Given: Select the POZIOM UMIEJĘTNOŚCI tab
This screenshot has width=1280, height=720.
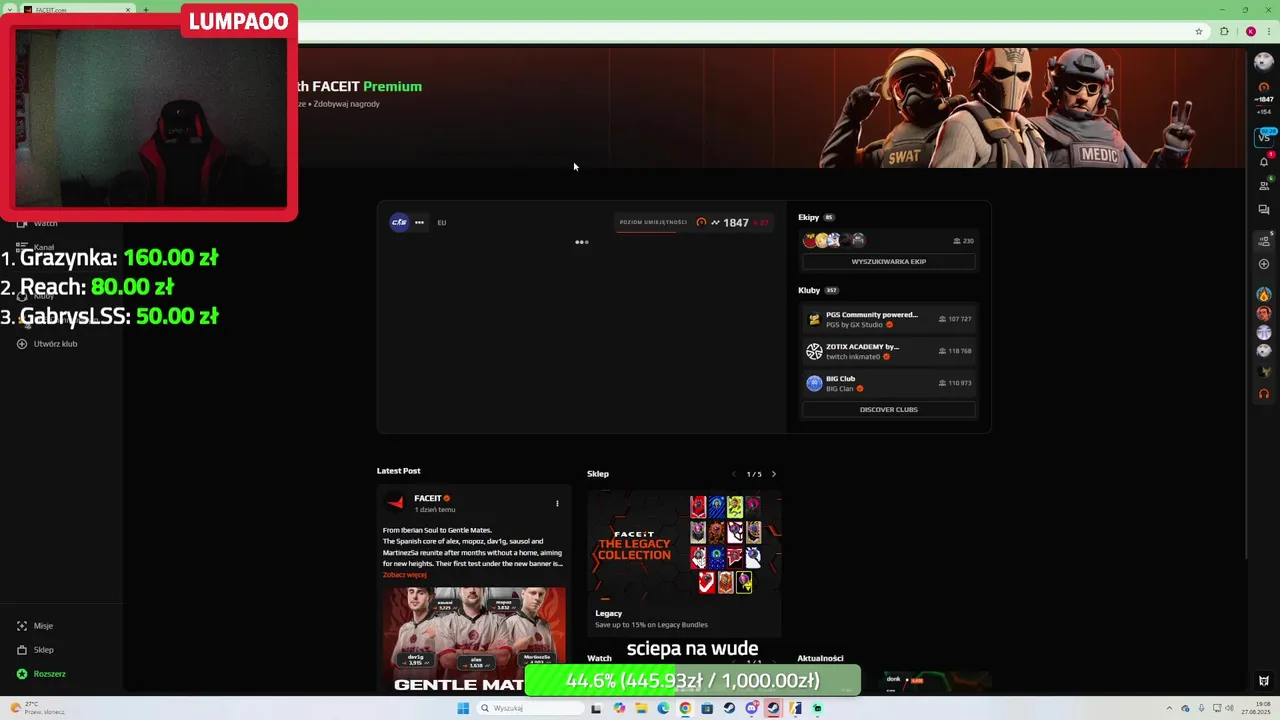Looking at the screenshot, I should (x=653, y=222).
